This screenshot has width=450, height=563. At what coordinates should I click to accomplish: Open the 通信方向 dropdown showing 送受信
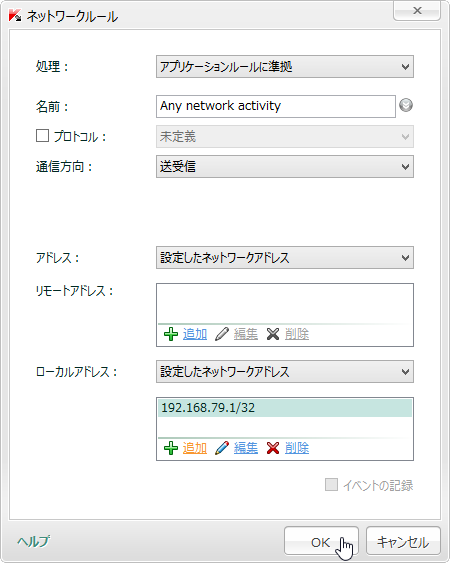pos(285,166)
